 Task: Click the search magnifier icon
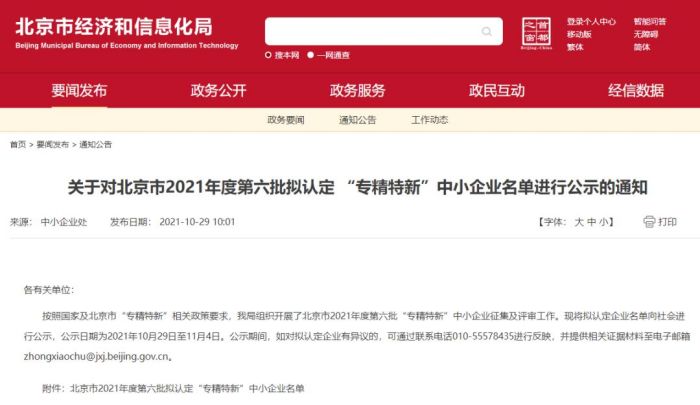coord(487,31)
